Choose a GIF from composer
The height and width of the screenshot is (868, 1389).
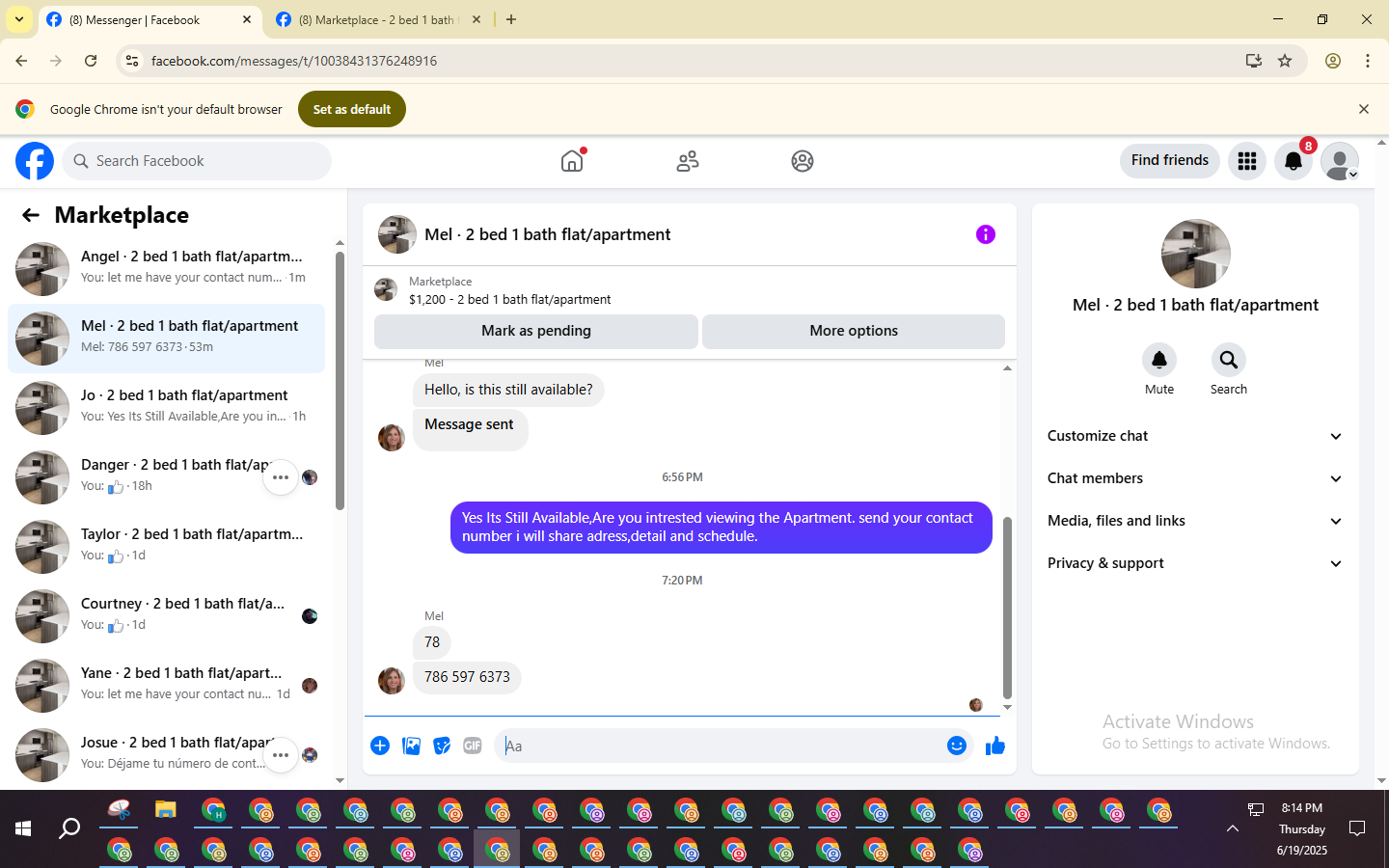[x=473, y=746]
